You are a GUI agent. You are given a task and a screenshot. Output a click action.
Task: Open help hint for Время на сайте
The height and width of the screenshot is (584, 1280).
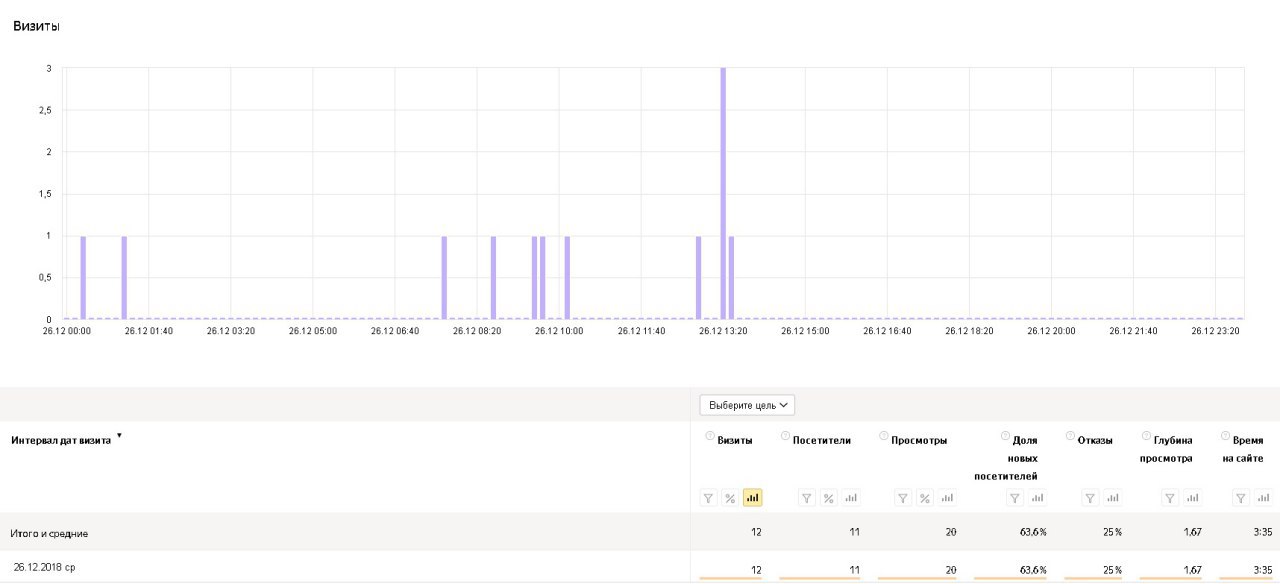coord(1225,436)
